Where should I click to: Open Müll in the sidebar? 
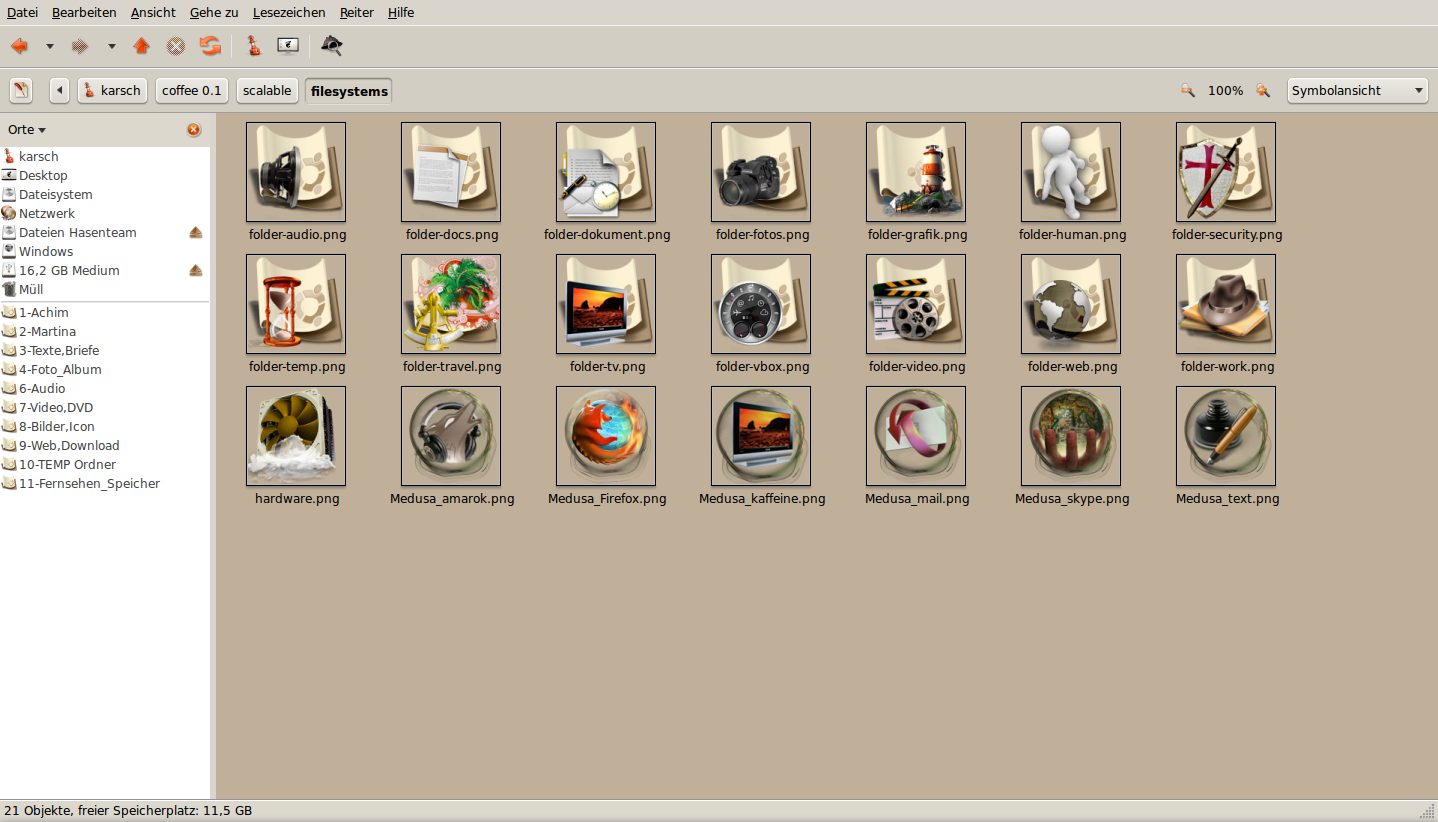click(105, 289)
